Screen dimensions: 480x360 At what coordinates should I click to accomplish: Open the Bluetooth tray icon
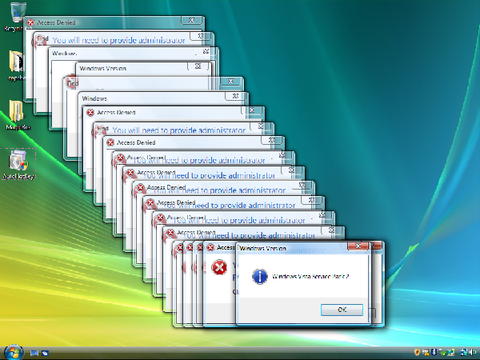coord(434,352)
